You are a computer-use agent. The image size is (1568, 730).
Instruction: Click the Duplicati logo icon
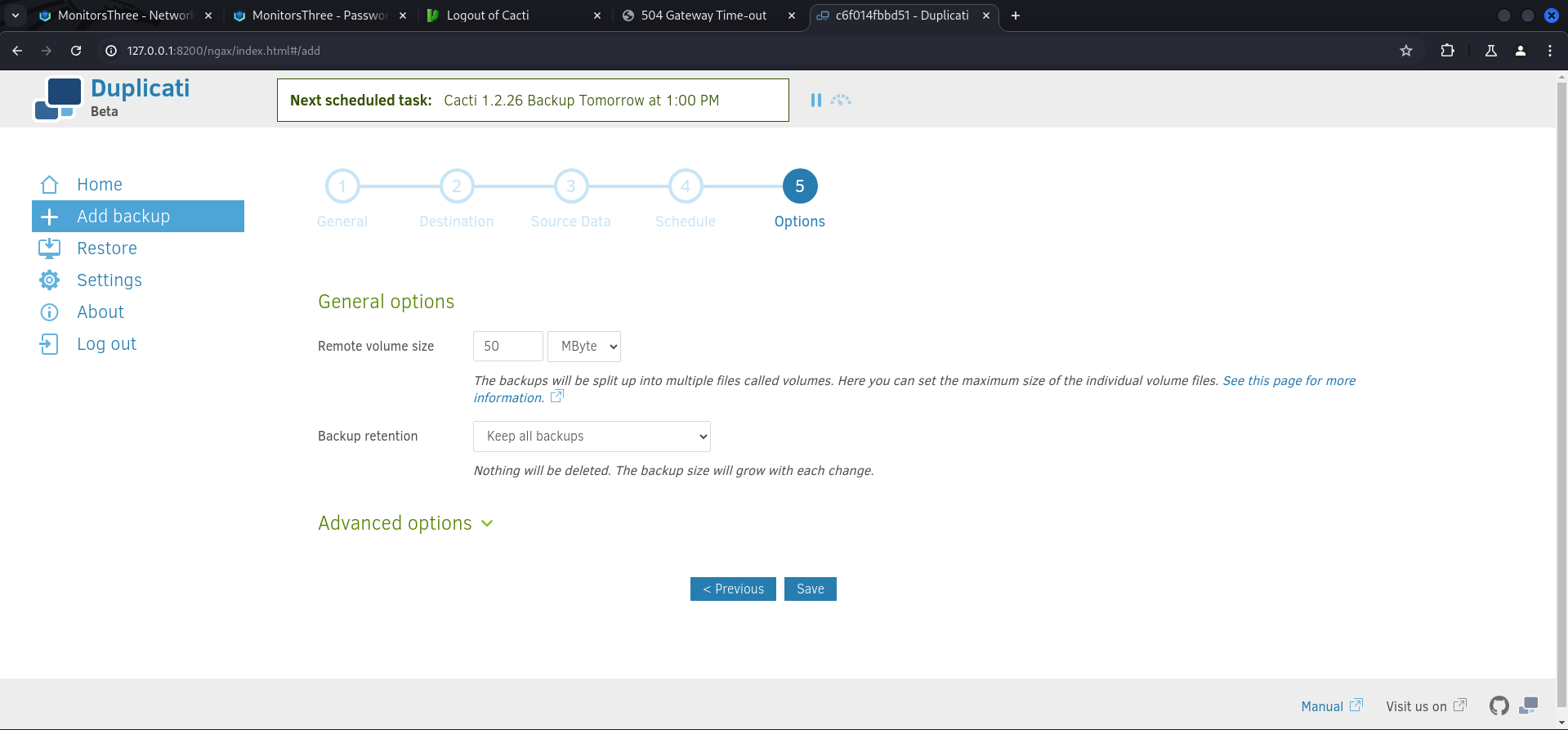point(58,99)
